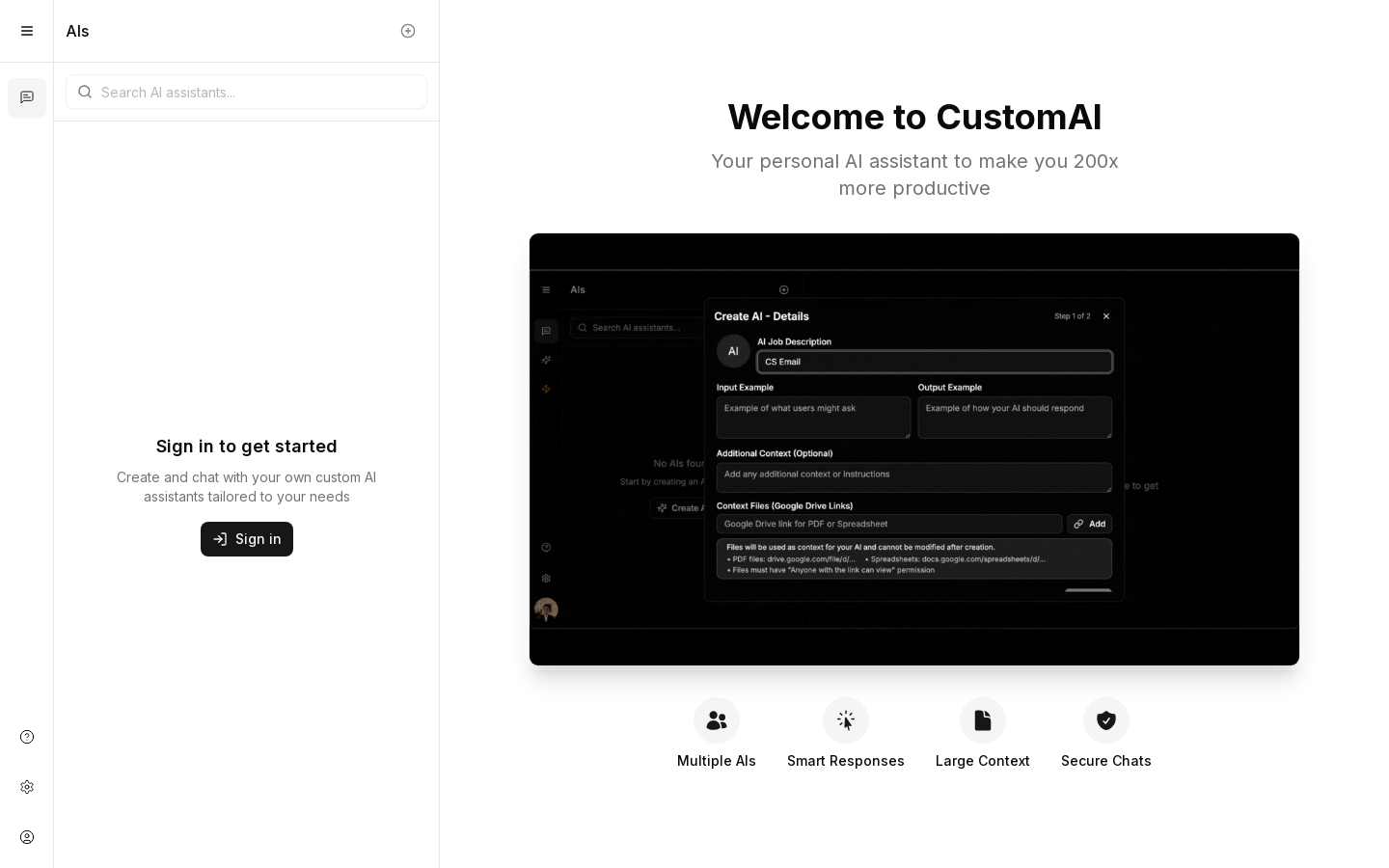Click the add new AI plus icon
1389x868 pixels.
pos(408,31)
